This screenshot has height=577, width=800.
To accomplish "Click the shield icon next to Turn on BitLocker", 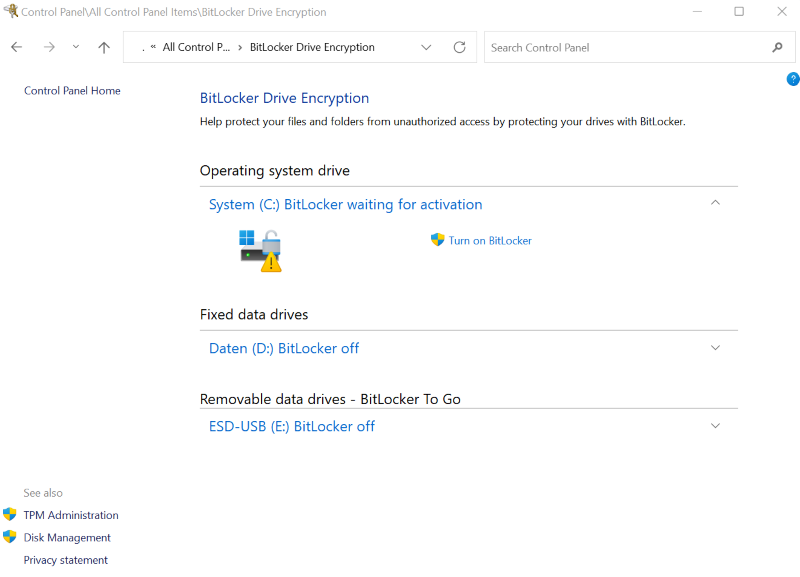I will click(437, 240).
